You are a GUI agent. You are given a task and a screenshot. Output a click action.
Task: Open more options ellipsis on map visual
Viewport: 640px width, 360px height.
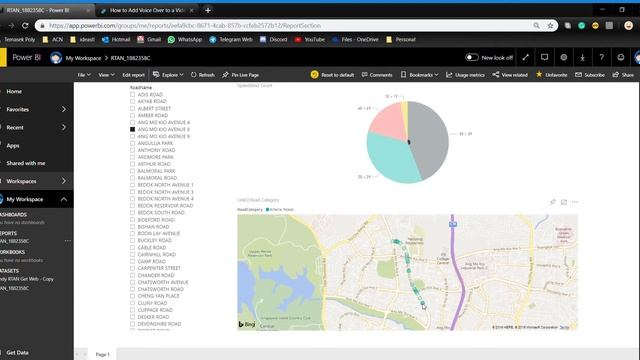(x=575, y=202)
